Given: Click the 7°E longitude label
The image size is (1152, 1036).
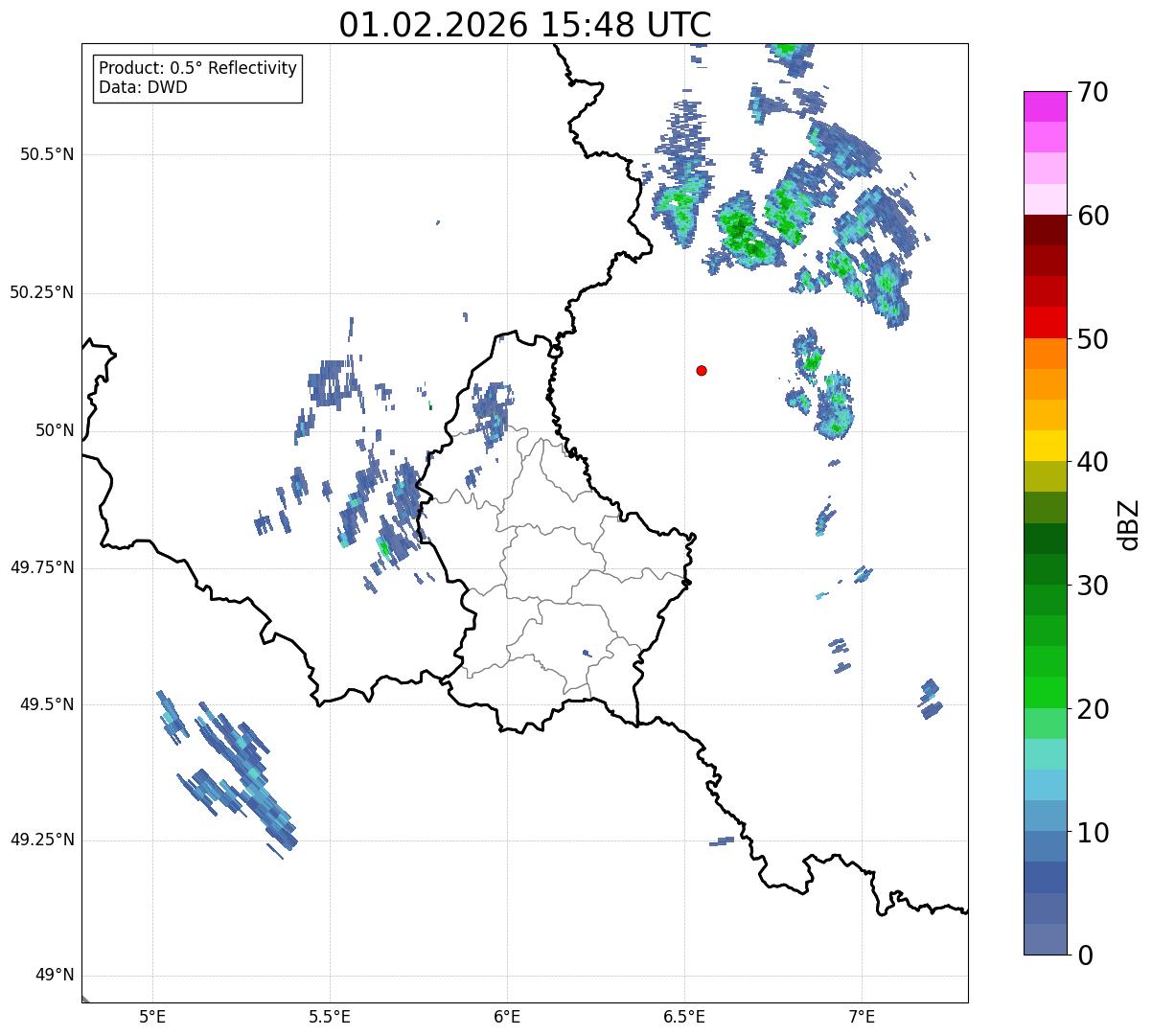Looking at the screenshot, I should (x=862, y=1015).
